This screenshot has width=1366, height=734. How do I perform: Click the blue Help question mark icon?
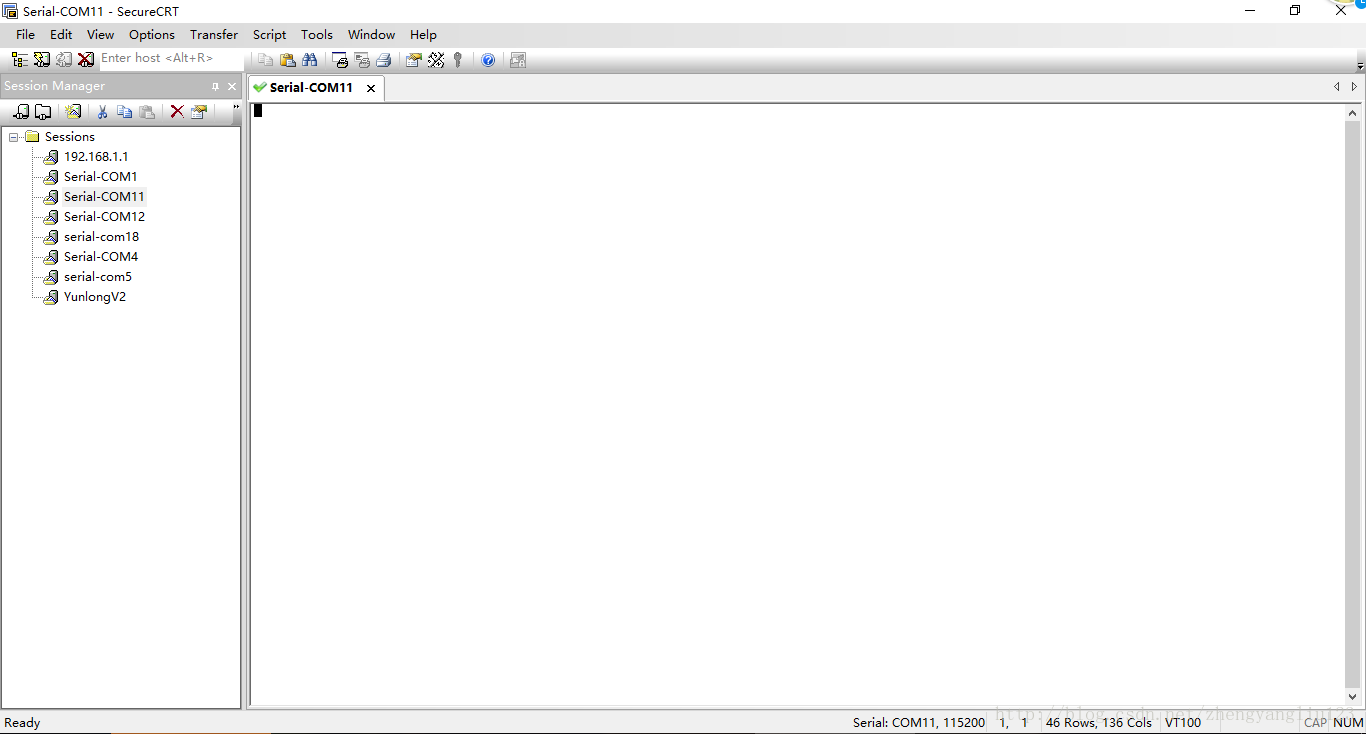click(488, 60)
